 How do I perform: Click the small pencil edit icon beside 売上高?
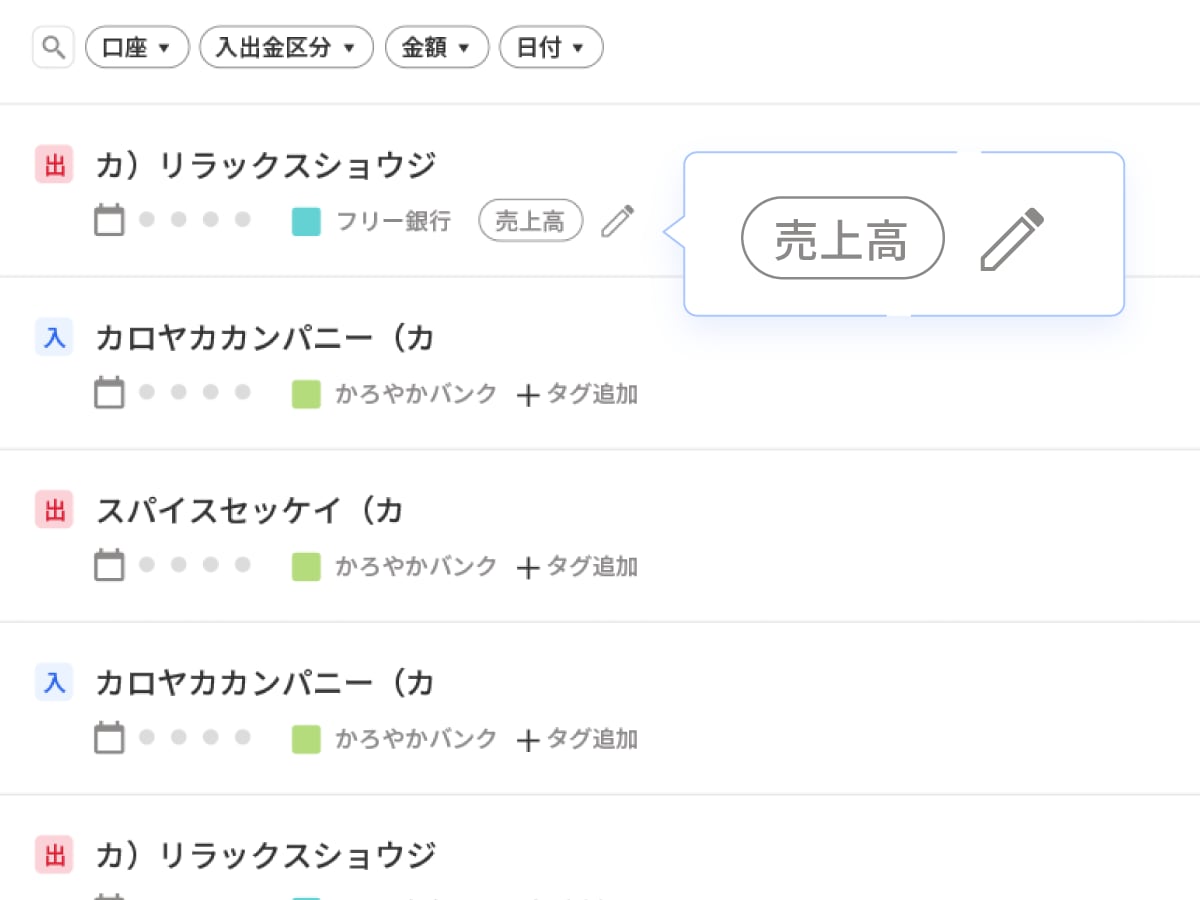click(x=617, y=221)
